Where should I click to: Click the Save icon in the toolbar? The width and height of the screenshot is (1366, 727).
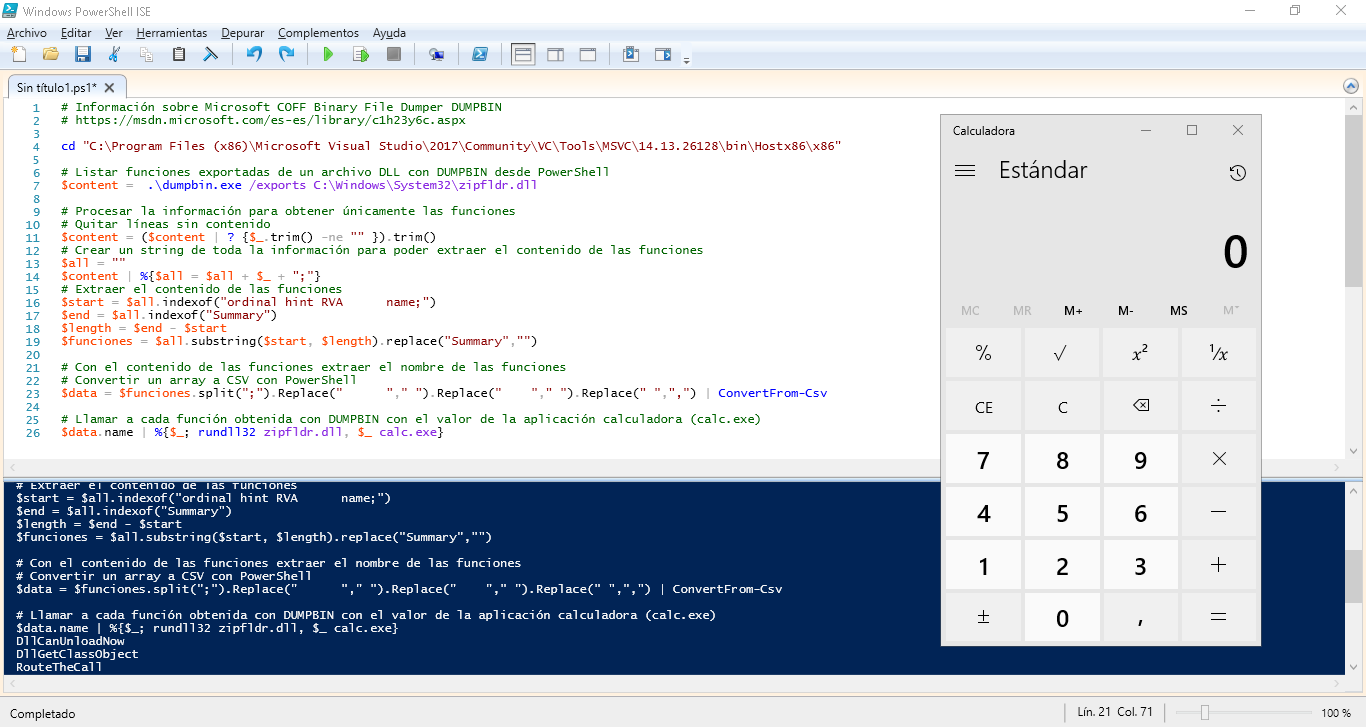click(83, 54)
